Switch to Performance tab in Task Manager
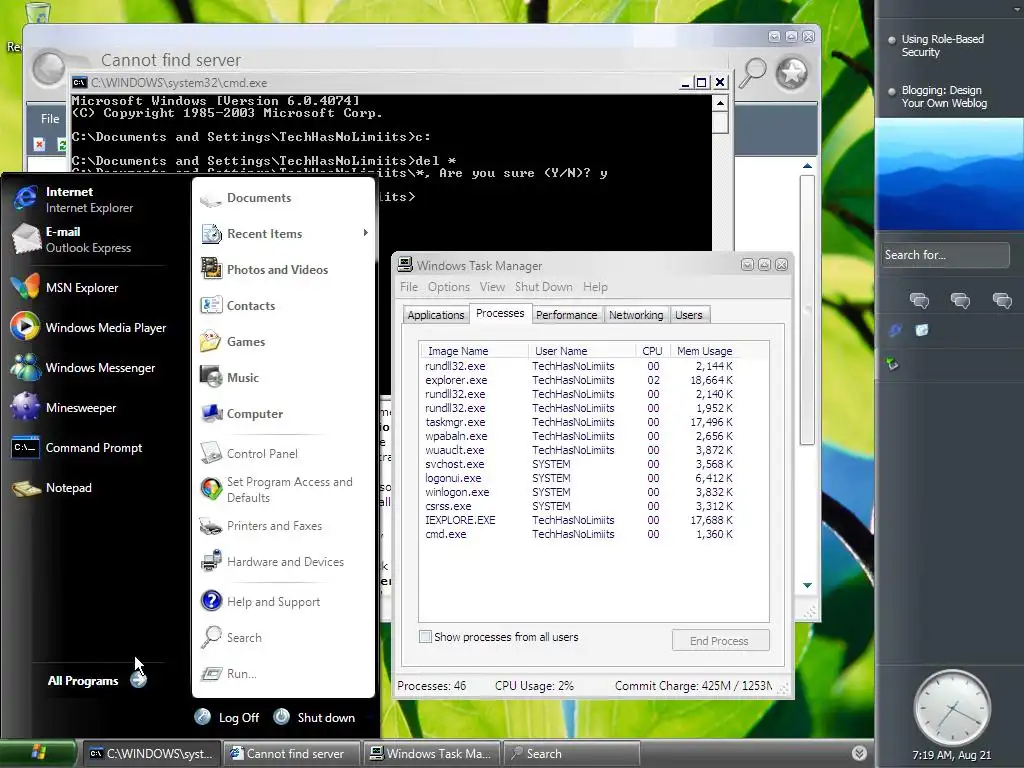Screen dimensions: 1024x768 (566, 315)
